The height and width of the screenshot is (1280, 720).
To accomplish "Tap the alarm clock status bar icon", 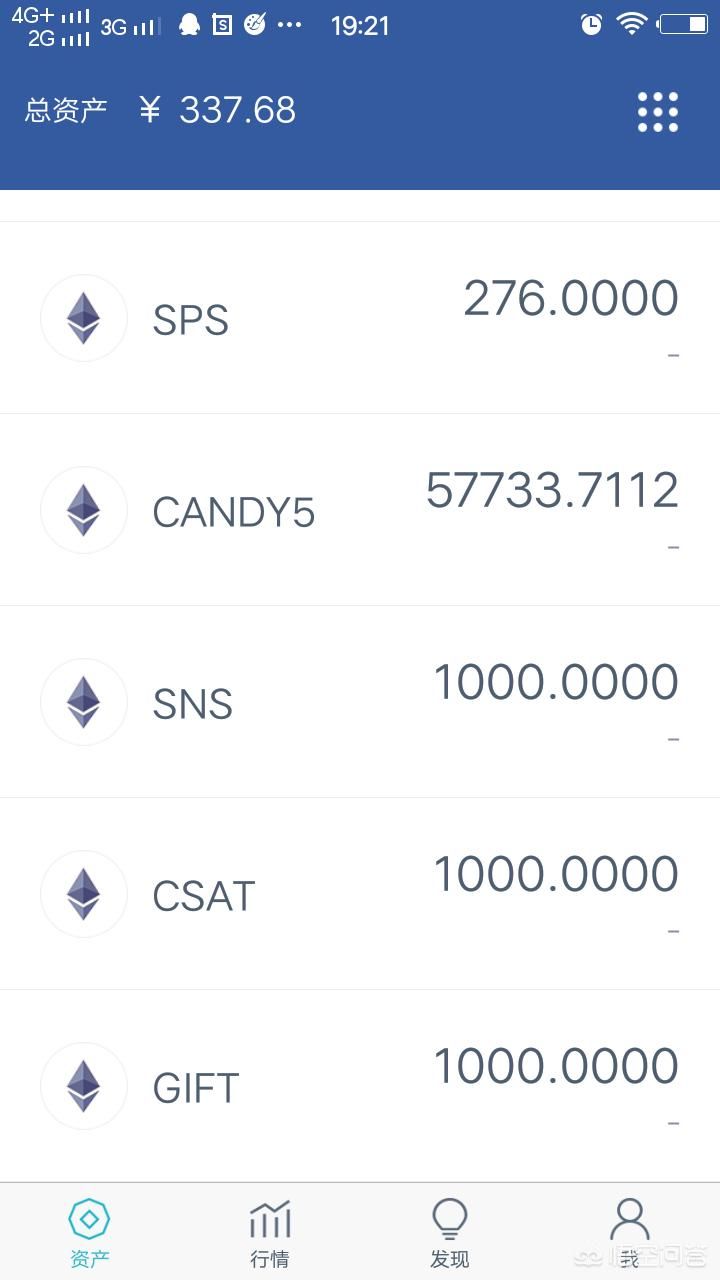I will pyautogui.click(x=592, y=25).
